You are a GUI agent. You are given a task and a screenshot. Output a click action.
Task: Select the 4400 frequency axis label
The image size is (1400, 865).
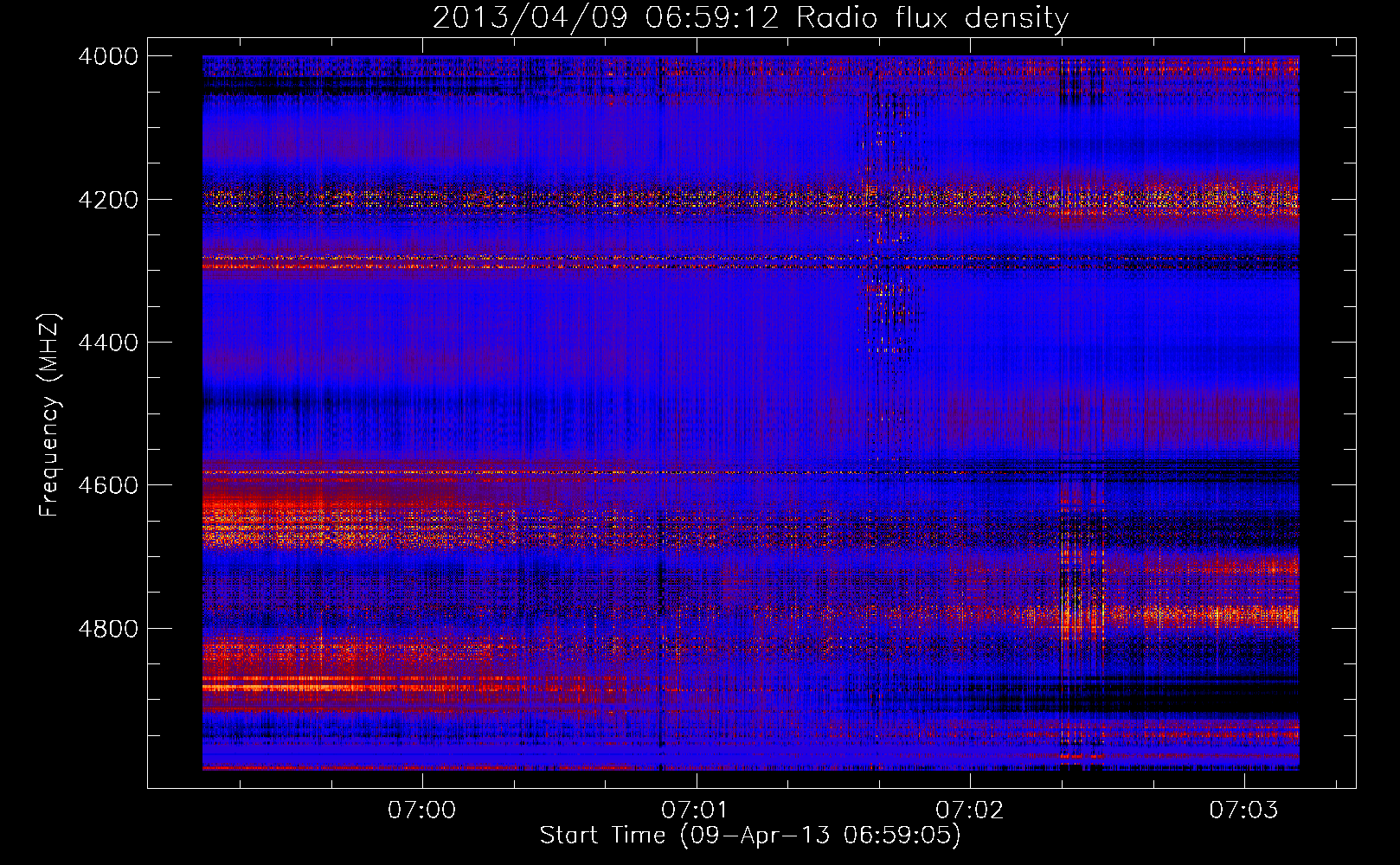(108, 343)
